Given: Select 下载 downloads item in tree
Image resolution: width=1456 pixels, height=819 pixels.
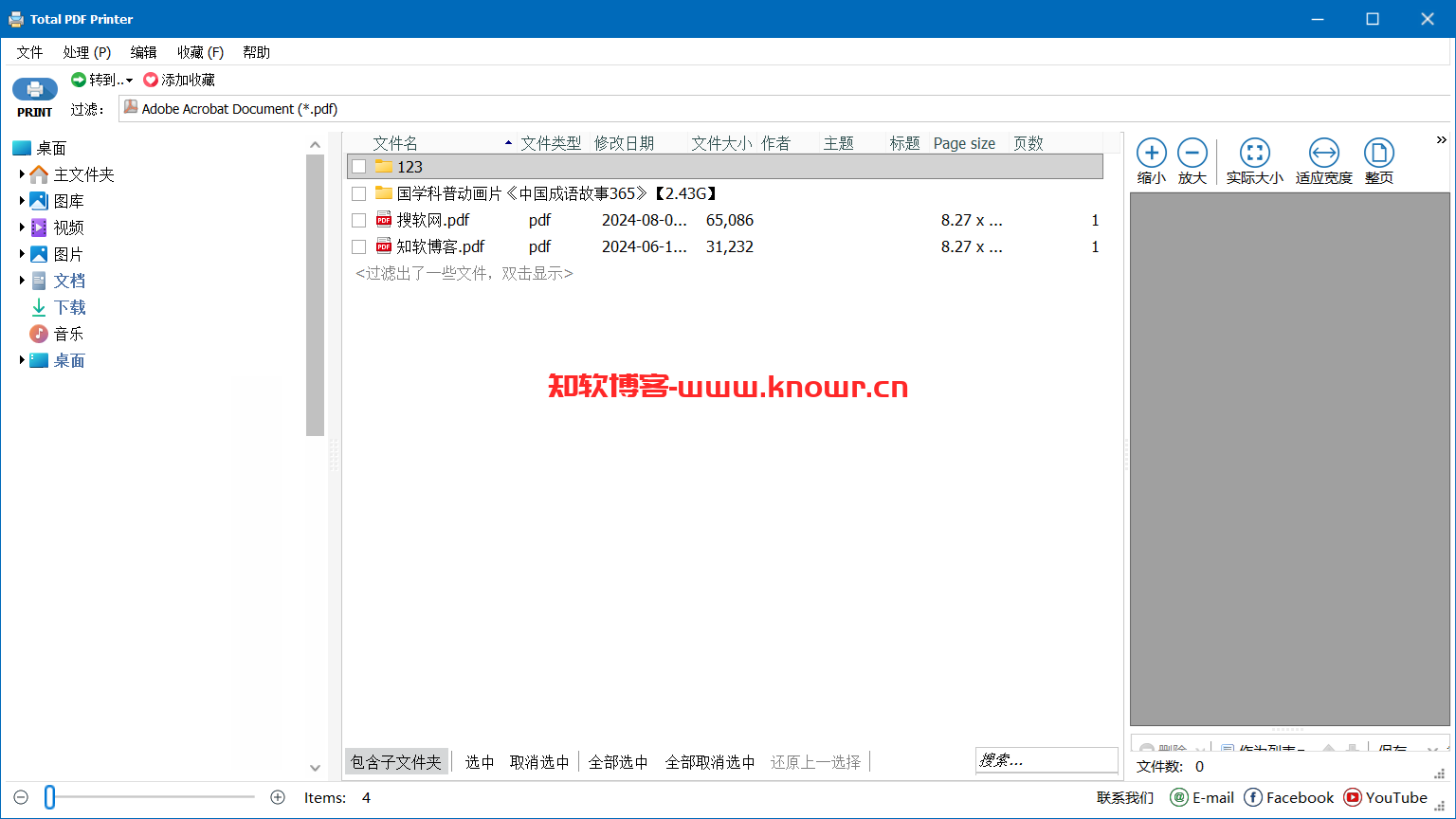Looking at the screenshot, I should pos(57,307).
